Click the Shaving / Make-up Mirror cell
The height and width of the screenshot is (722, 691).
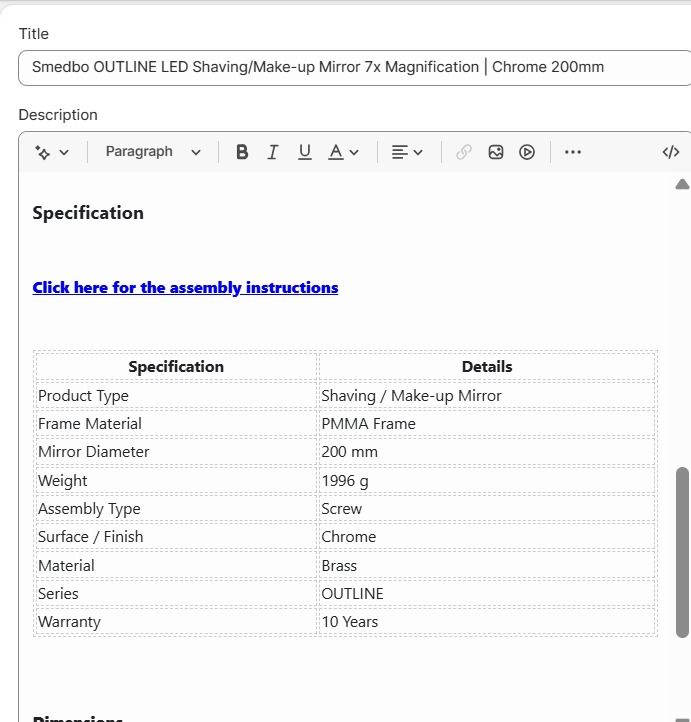tap(487, 396)
